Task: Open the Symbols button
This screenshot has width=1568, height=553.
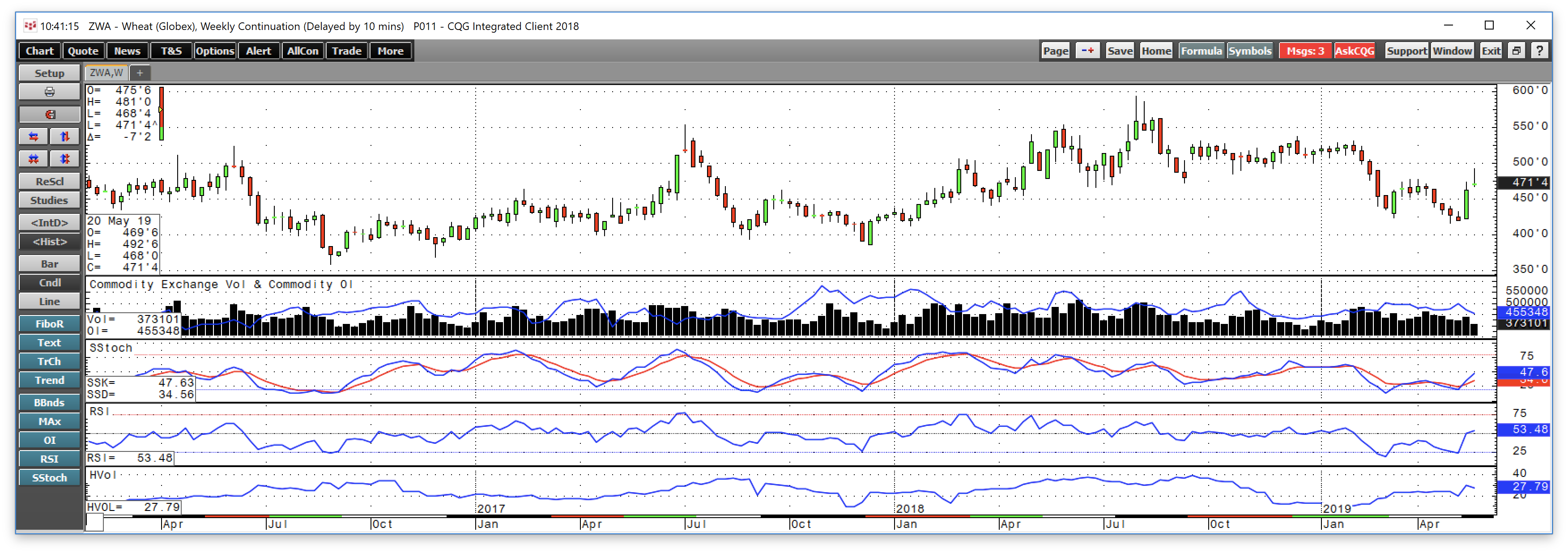Action: pyautogui.click(x=1250, y=51)
